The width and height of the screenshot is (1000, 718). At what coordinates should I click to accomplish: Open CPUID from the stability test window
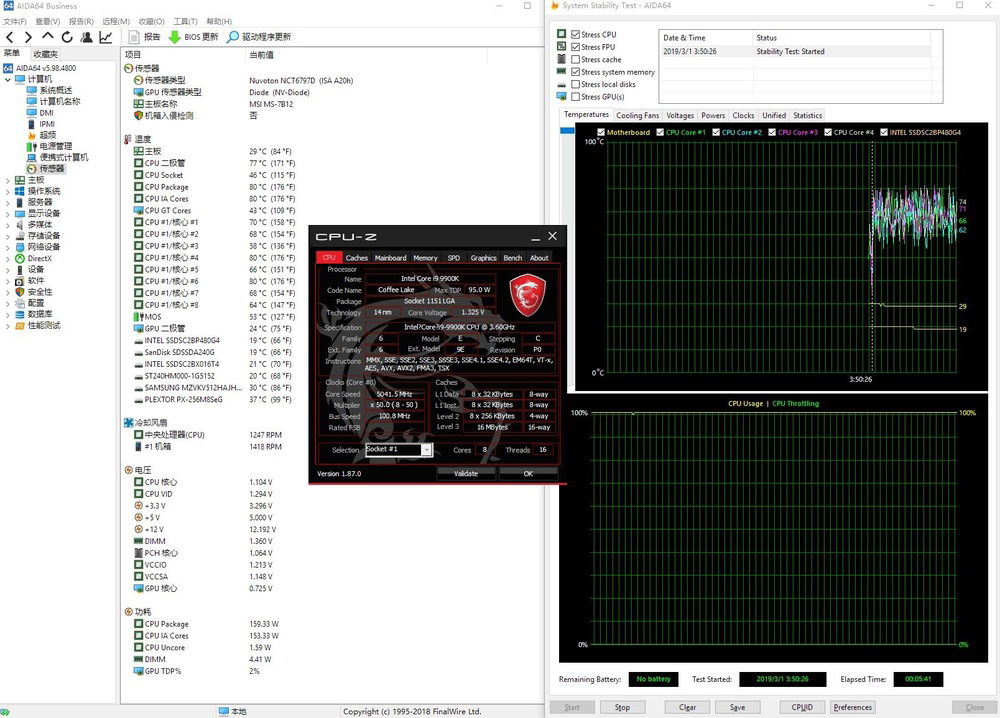click(x=802, y=707)
